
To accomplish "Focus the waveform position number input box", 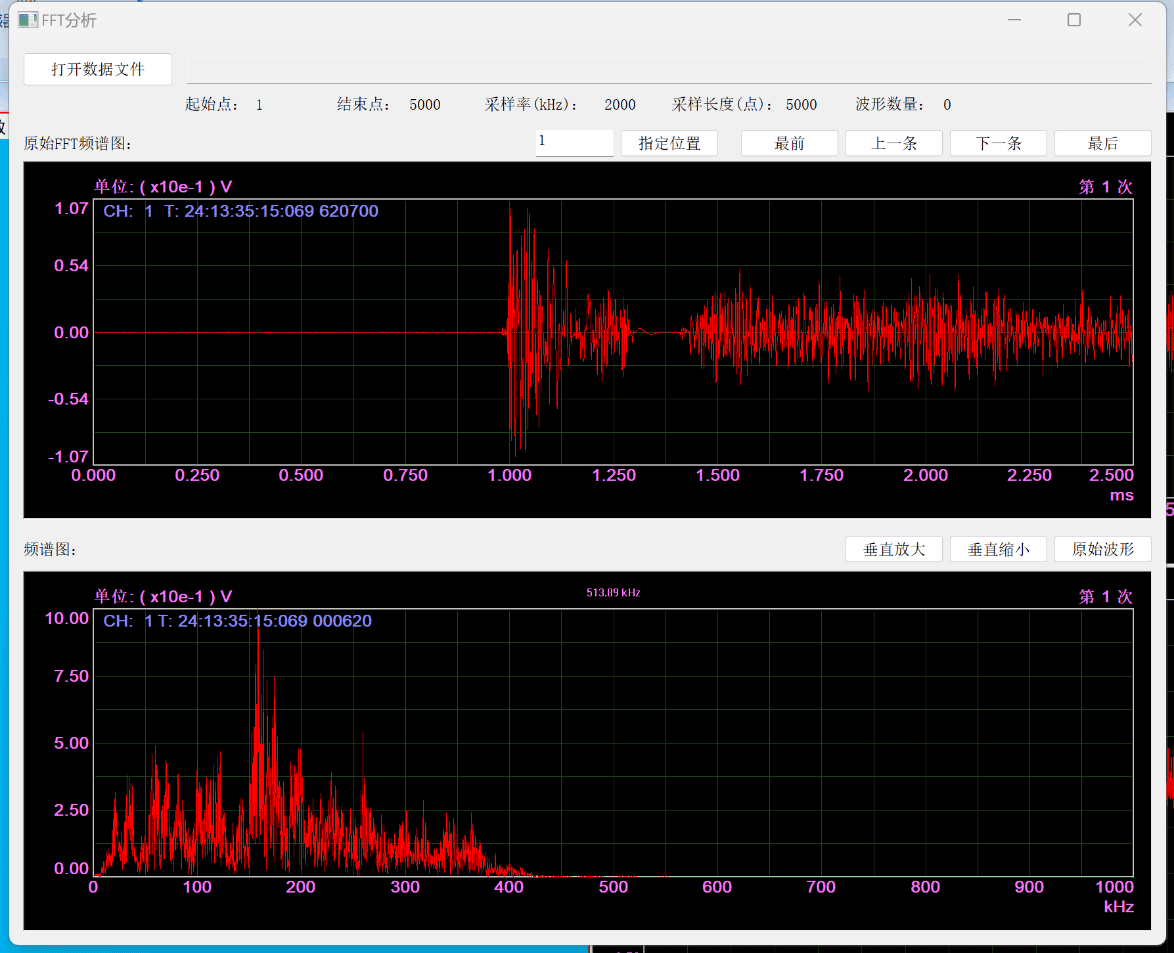I will coord(574,143).
